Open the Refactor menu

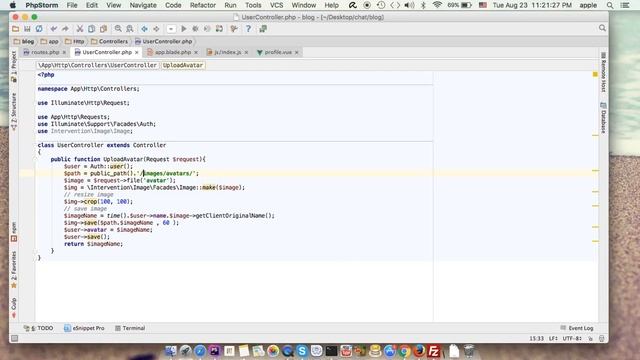pyautogui.click(x=202, y=5)
